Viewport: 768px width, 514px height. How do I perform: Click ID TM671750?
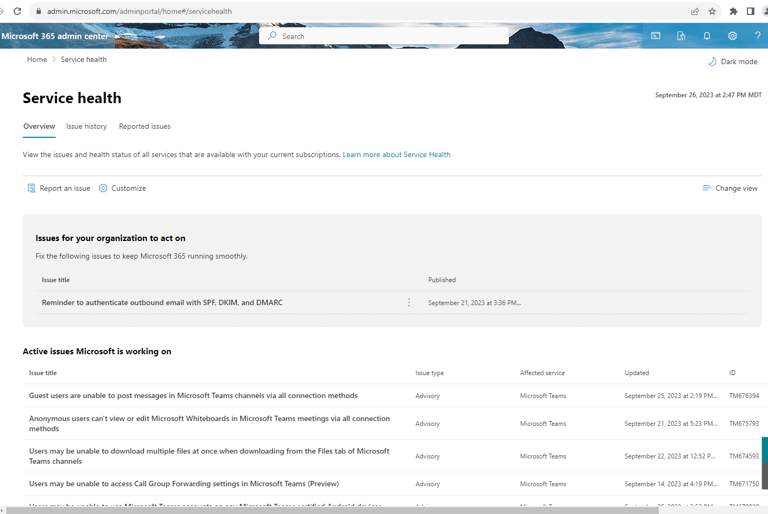744,484
